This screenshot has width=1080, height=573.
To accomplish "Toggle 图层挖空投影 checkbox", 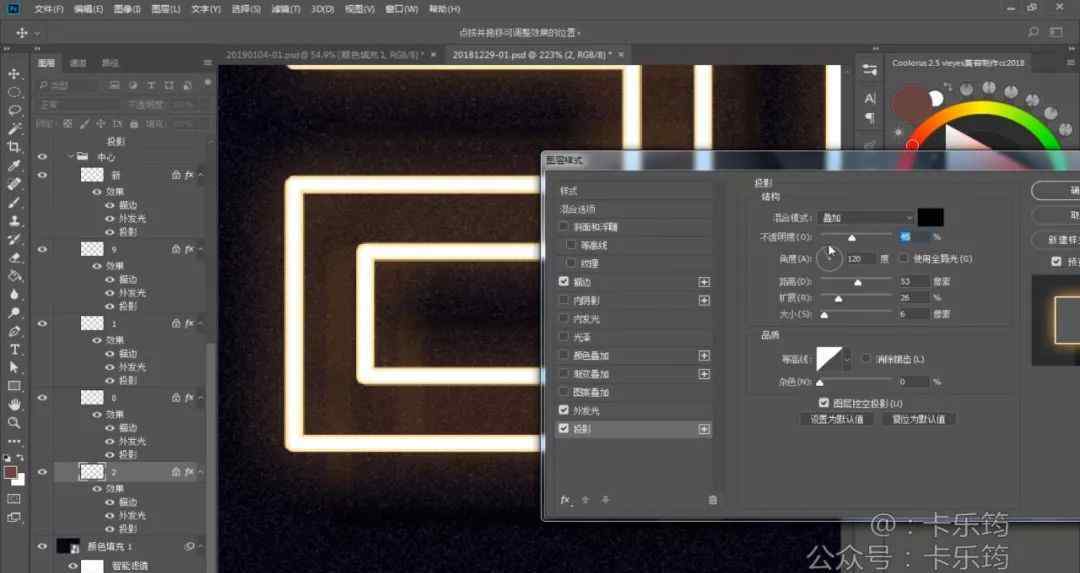I will click(x=824, y=403).
